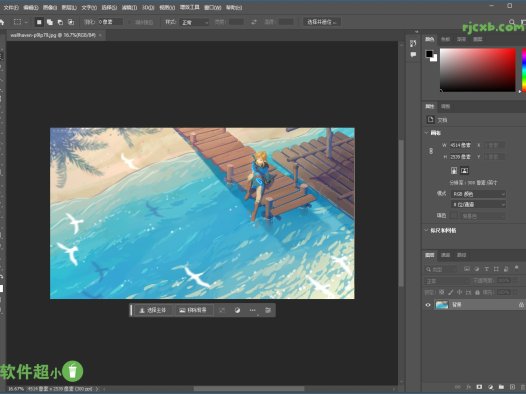Image resolution: width=526 pixels, height=394 pixels.
Task: Open the Edit menu
Action: [x=31, y=7]
